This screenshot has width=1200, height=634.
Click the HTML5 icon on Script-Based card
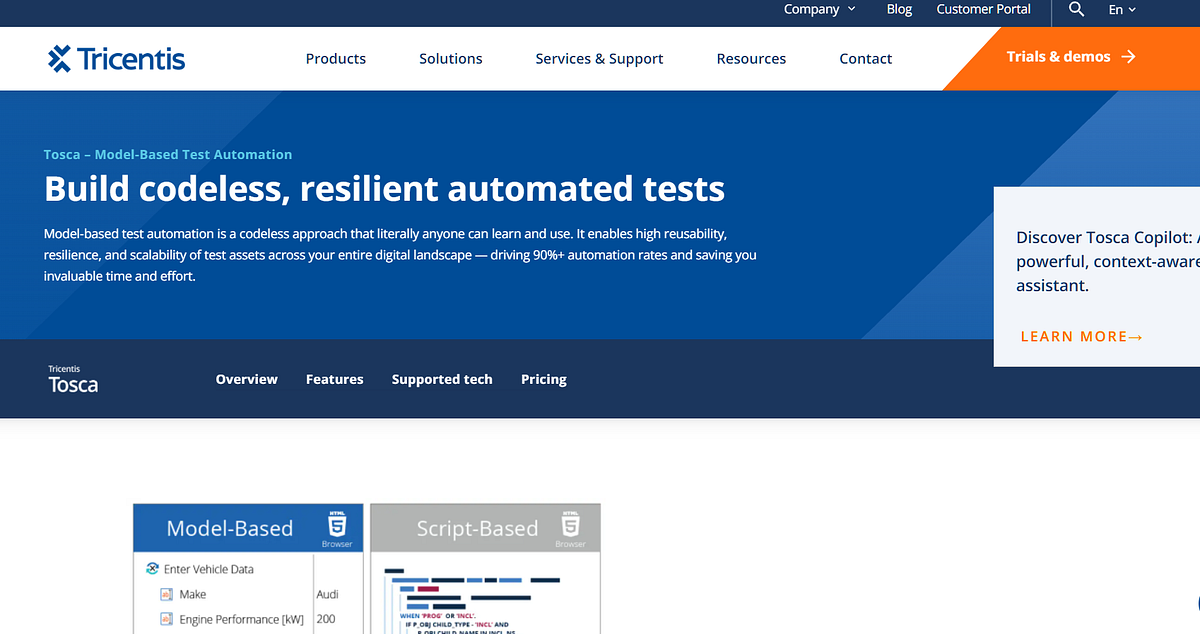tap(570, 524)
